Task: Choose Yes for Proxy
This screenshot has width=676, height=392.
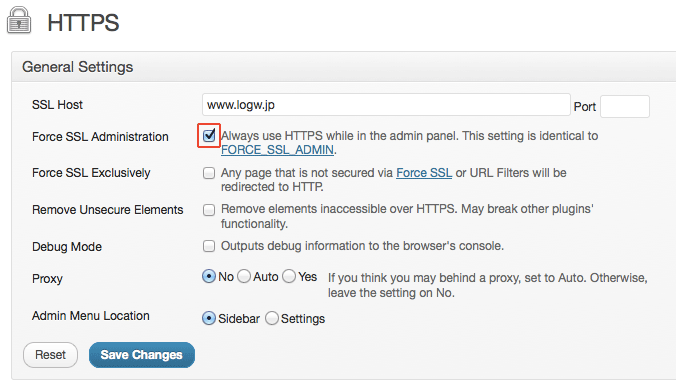Action: [289, 276]
